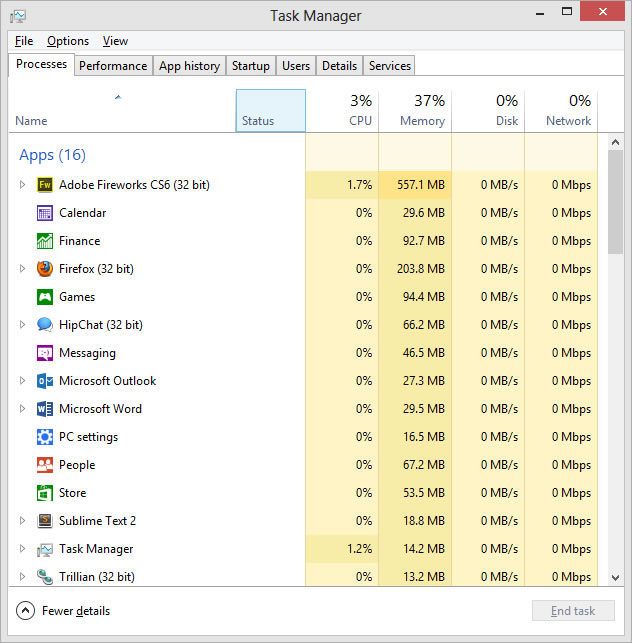Click the Finance app icon
This screenshot has width=632, height=643.
pyautogui.click(x=45, y=241)
